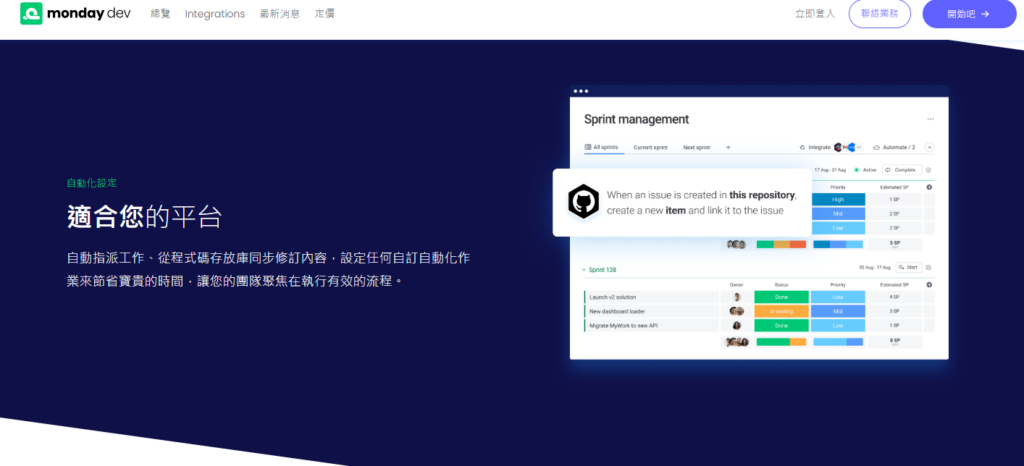Open the Integrations menu item

tap(215, 14)
